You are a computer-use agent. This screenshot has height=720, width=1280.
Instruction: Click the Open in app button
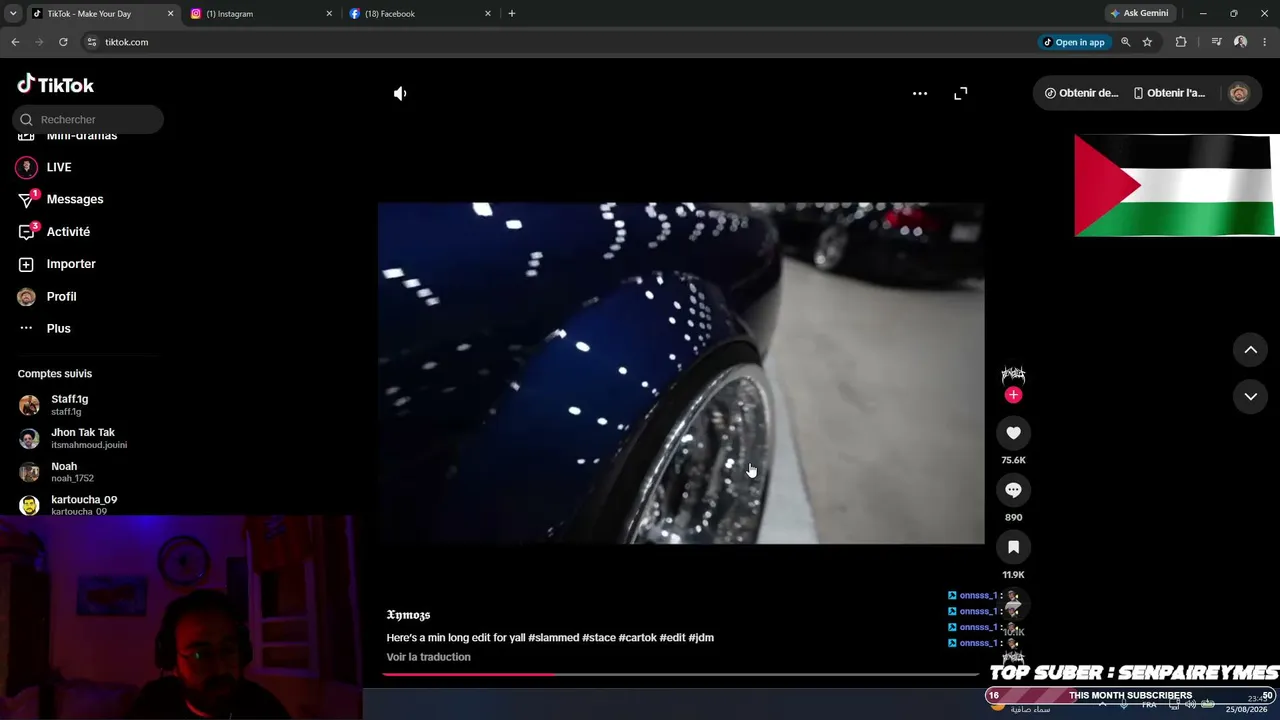pos(1074,42)
